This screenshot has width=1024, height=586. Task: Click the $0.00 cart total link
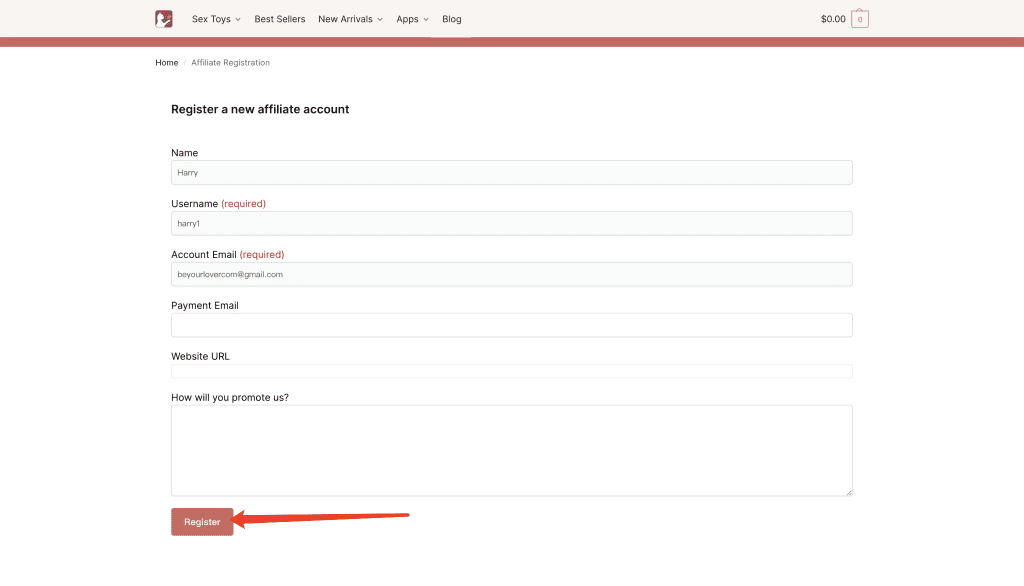(x=833, y=19)
